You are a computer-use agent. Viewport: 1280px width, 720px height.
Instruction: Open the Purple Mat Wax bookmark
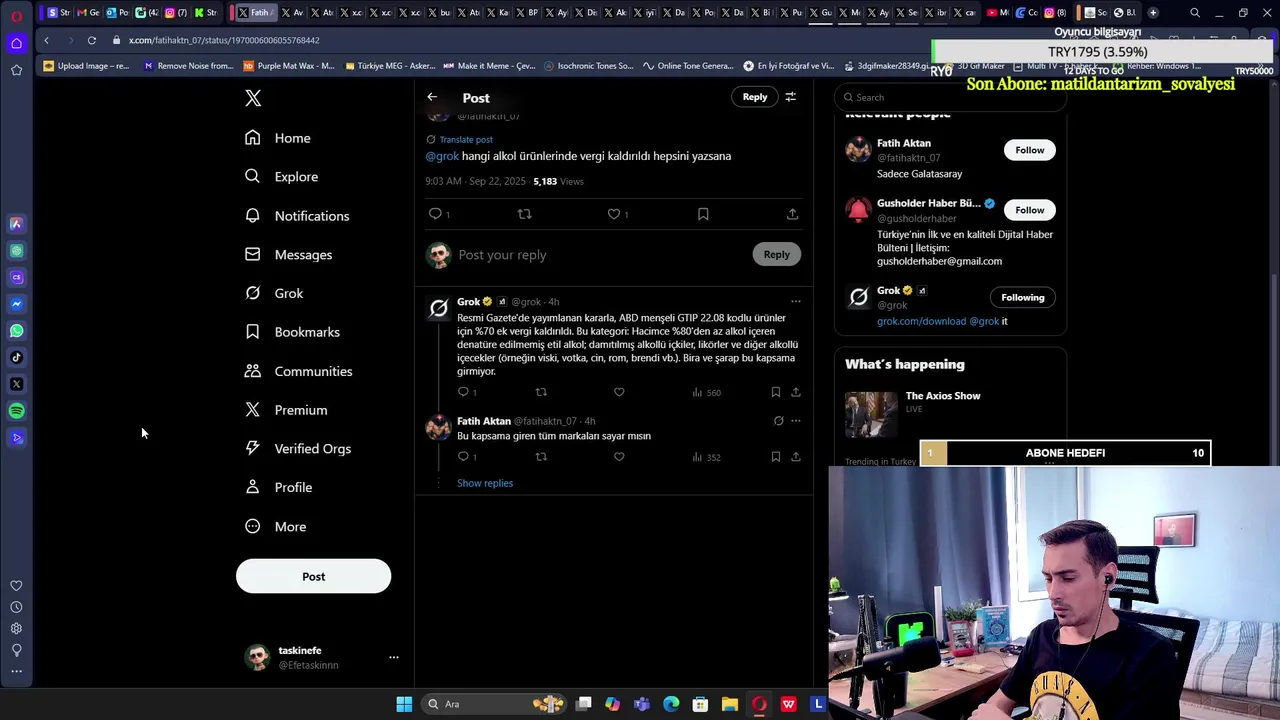(289, 66)
